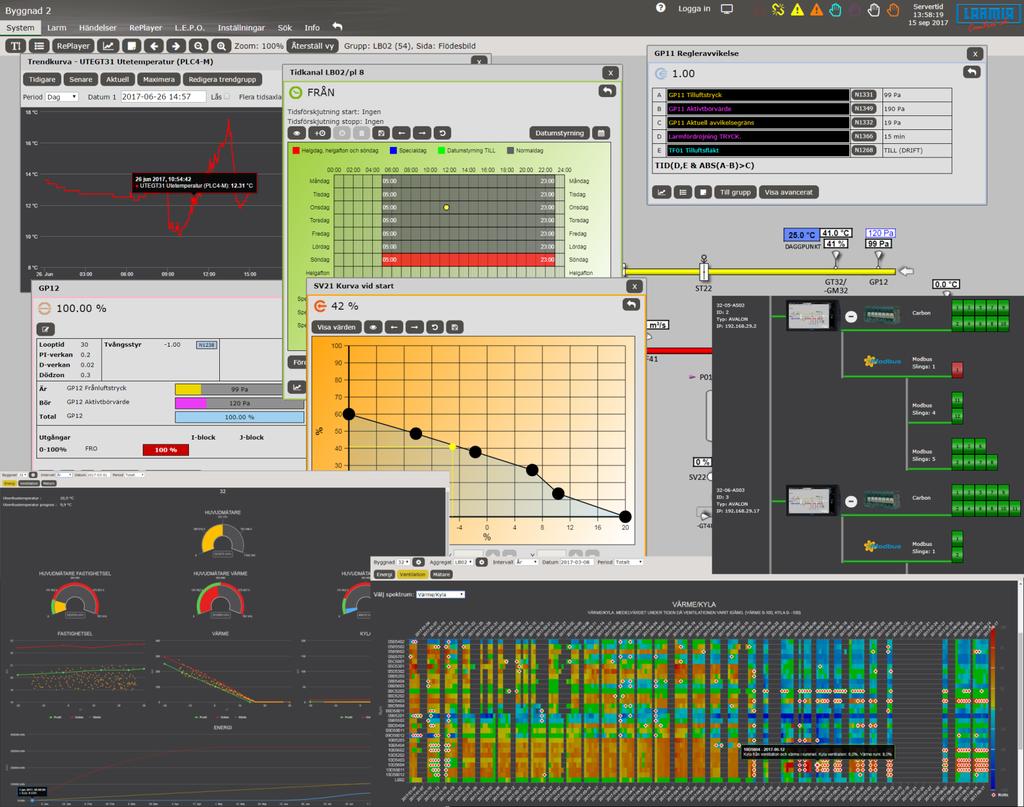The image size is (1024, 807).
Task: Save curve with SV21 floppy disk icon
Action: pyautogui.click(x=455, y=327)
